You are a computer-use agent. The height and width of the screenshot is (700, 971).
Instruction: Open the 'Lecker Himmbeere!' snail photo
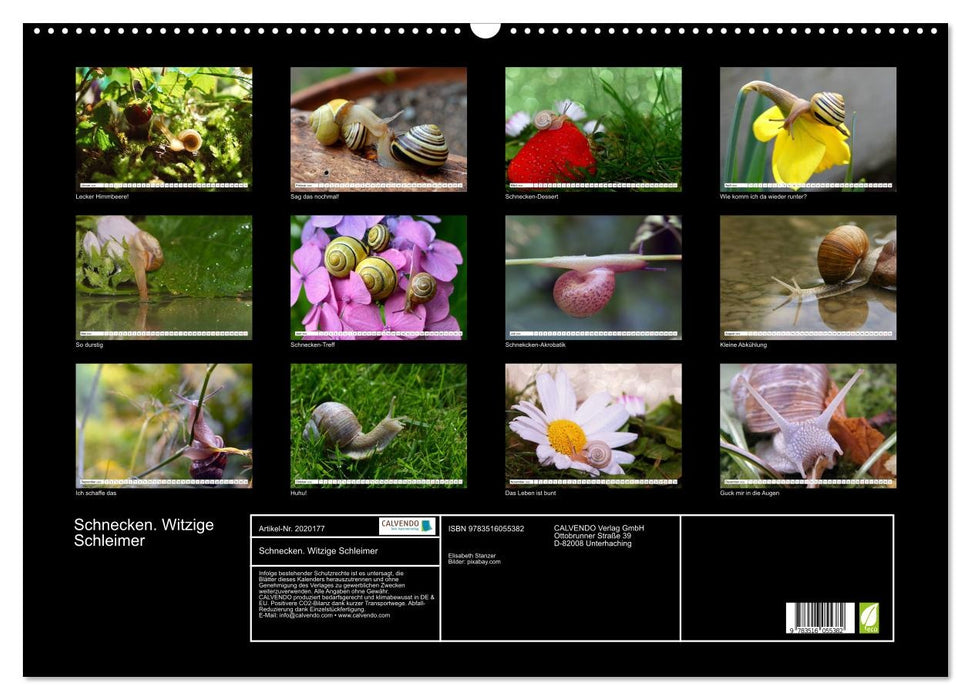coord(164,128)
